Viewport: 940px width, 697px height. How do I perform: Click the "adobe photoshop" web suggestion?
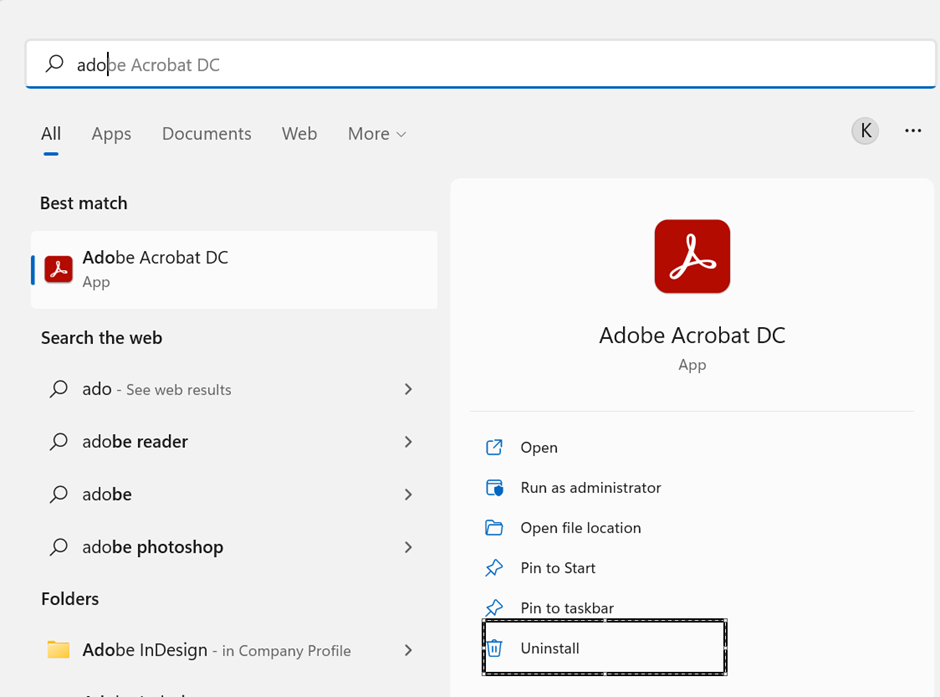point(234,547)
